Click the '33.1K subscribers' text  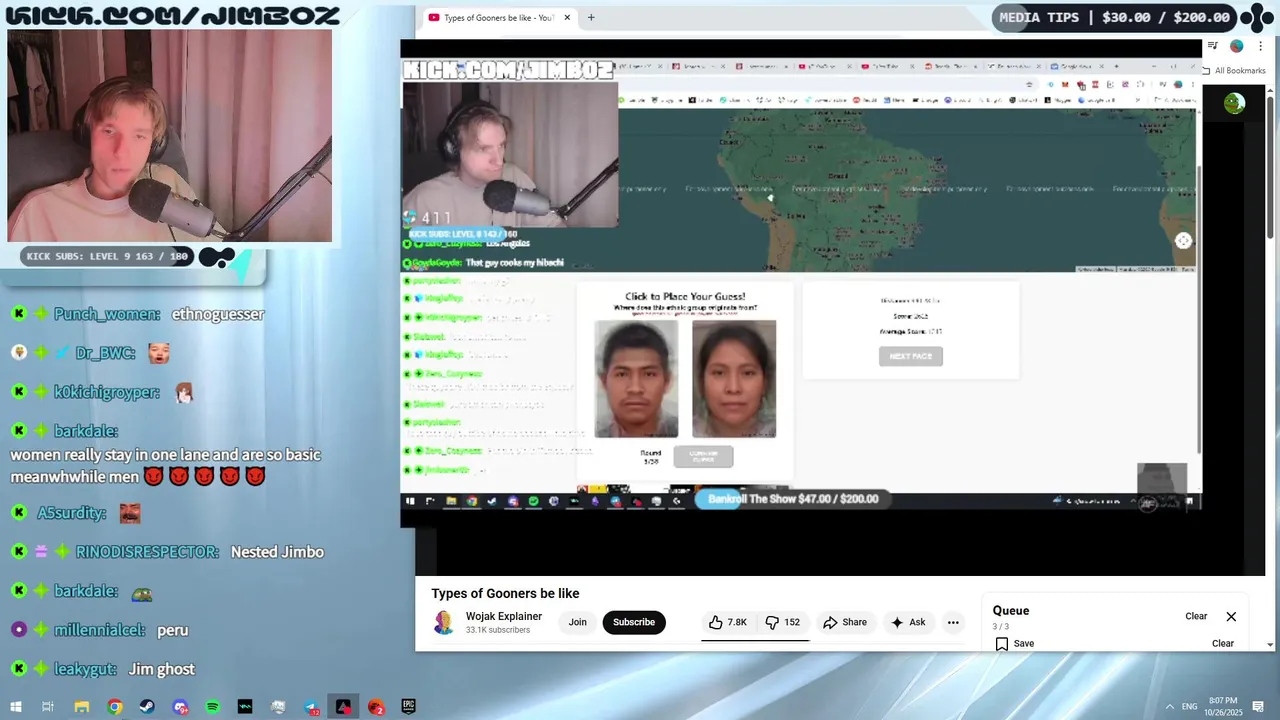(x=498, y=630)
